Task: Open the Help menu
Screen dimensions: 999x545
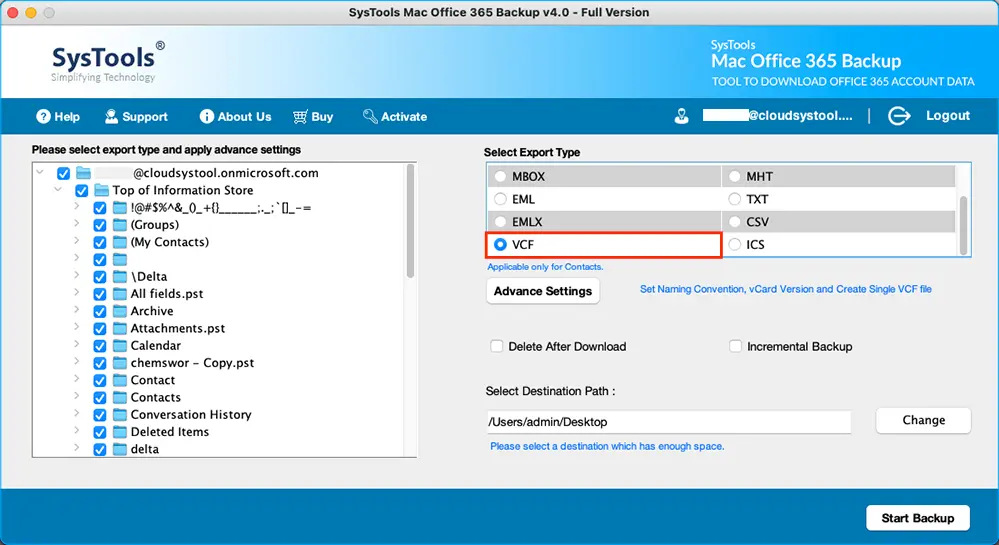Action: coord(58,117)
